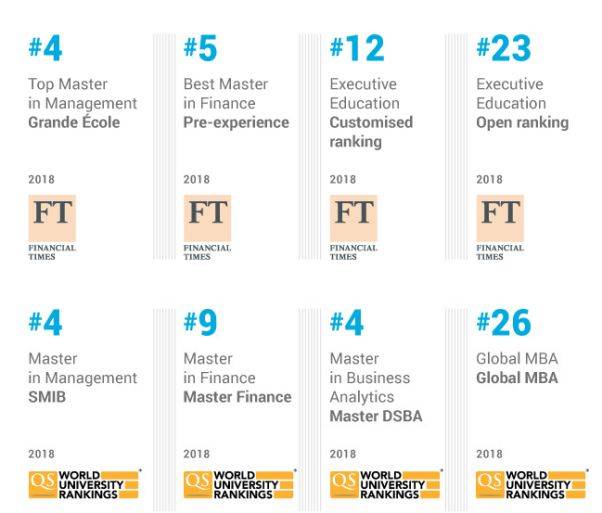Click the #26 ranking number
Image resolution: width=602 pixels, height=513 pixels.
(504, 323)
